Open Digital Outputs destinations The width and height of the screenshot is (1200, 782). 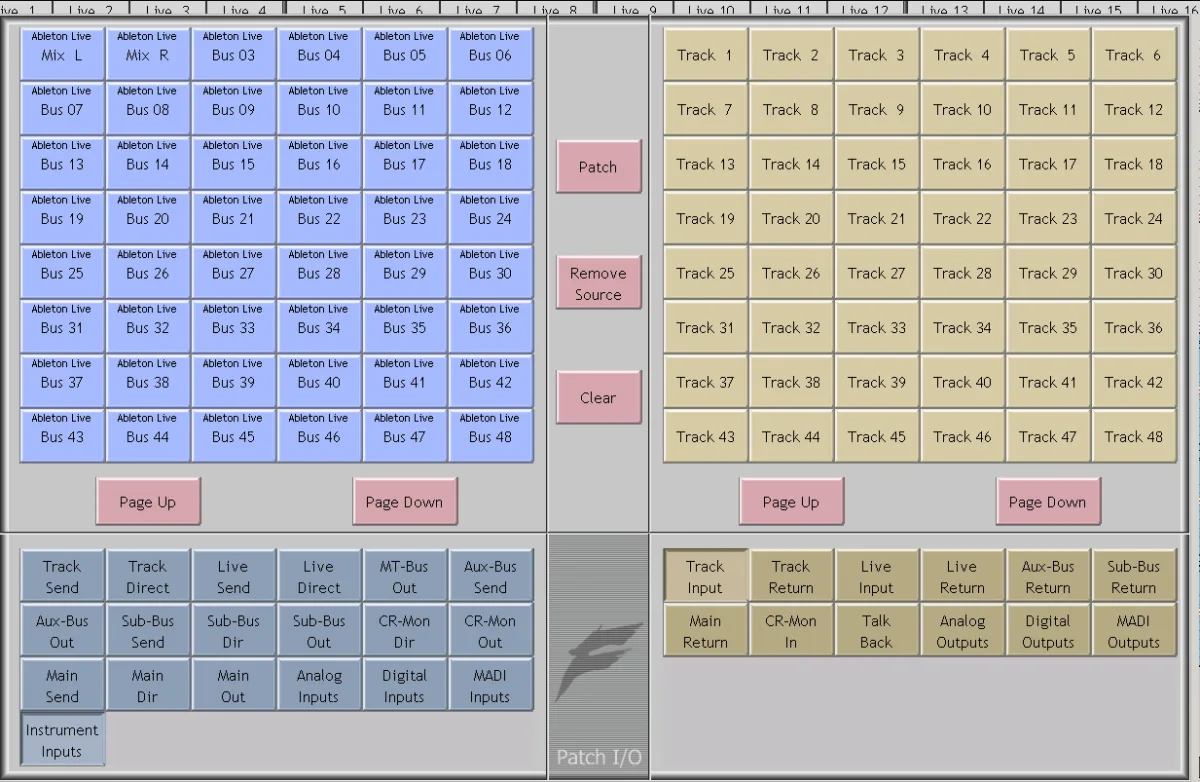coord(1048,631)
